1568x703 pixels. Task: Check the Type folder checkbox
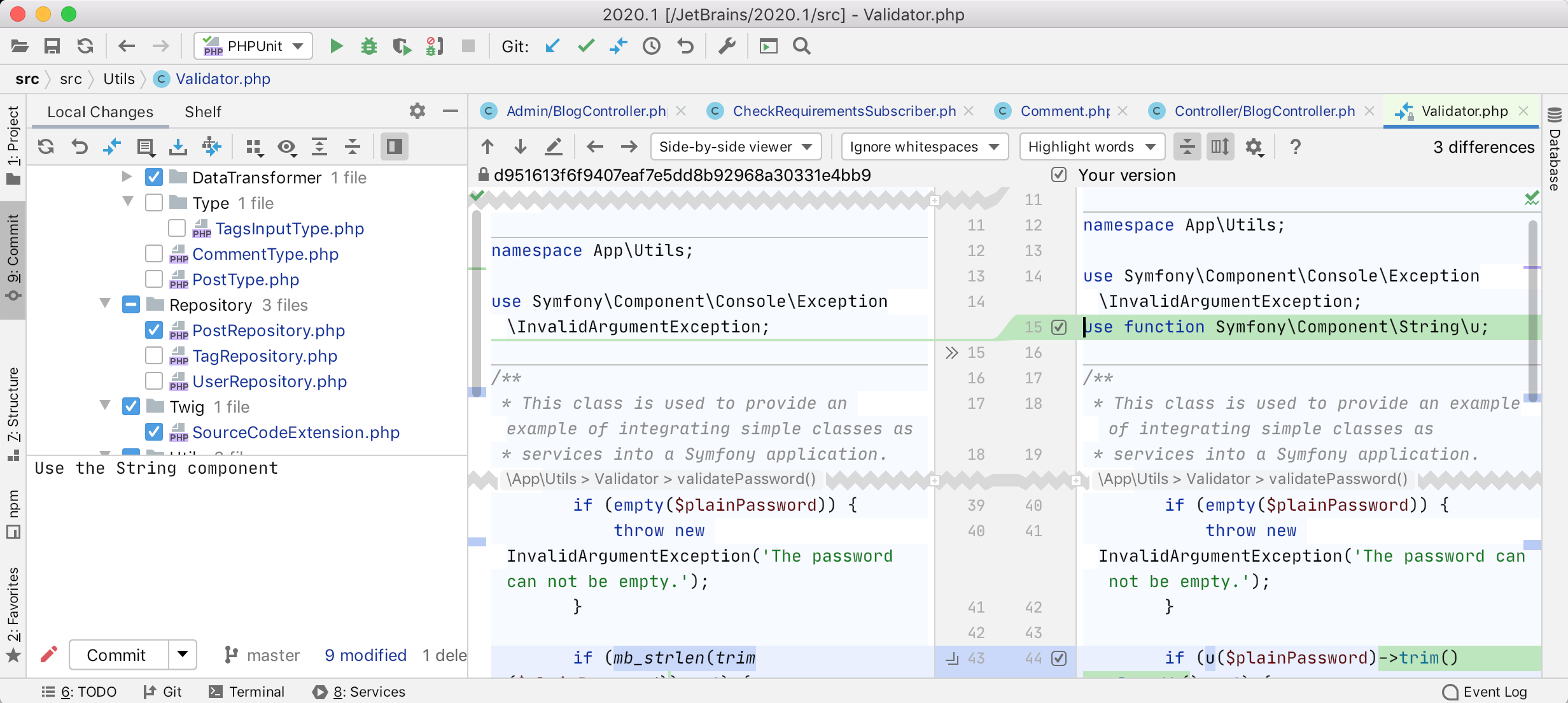click(x=154, y=202)
